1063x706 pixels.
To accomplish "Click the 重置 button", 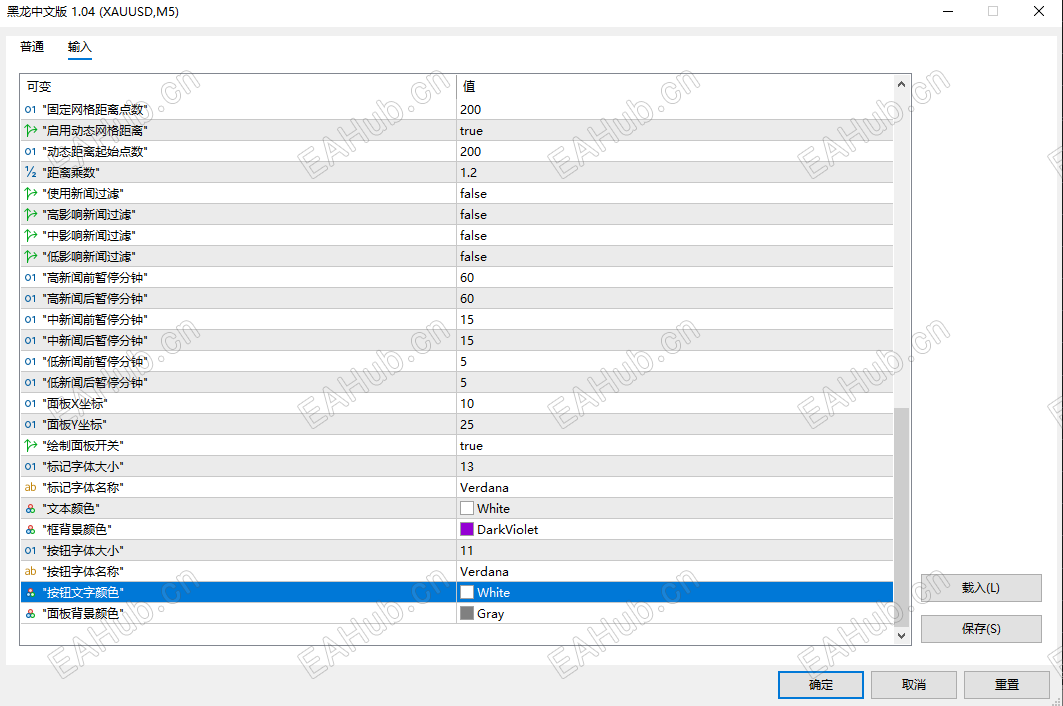I will pyautogui.click(x=1007, y=685).
